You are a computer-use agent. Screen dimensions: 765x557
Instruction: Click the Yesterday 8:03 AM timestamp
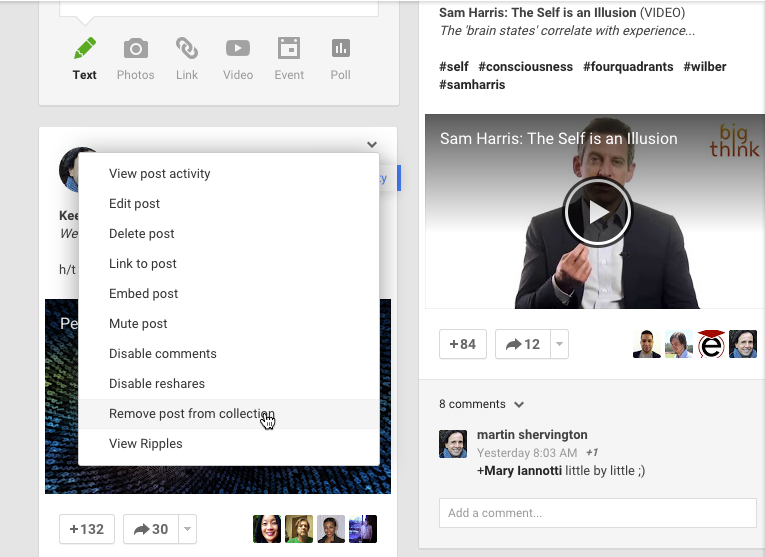(x=527, y=453)
